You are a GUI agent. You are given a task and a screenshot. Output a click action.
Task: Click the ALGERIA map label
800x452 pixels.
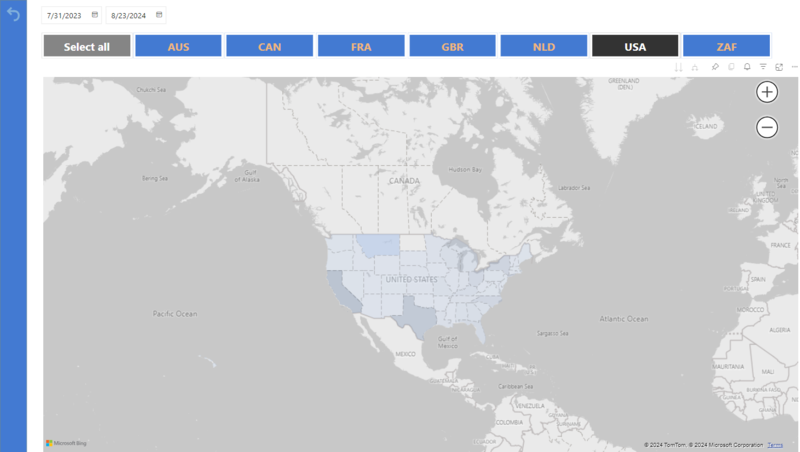tap(780, 330)
